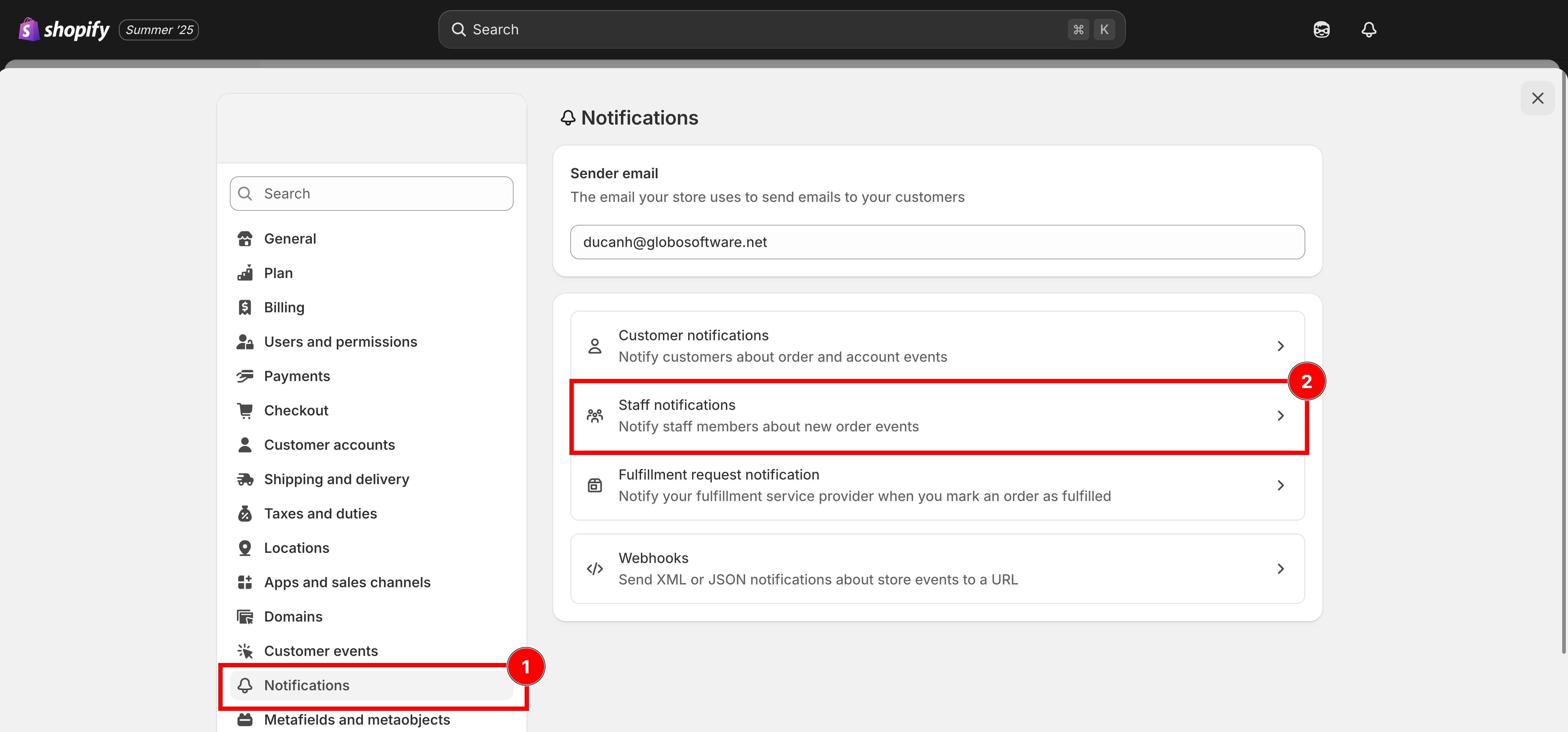This screenshot has height=732, width=1568.
Task: Open Staff notifications section
Action: [937, 416]
